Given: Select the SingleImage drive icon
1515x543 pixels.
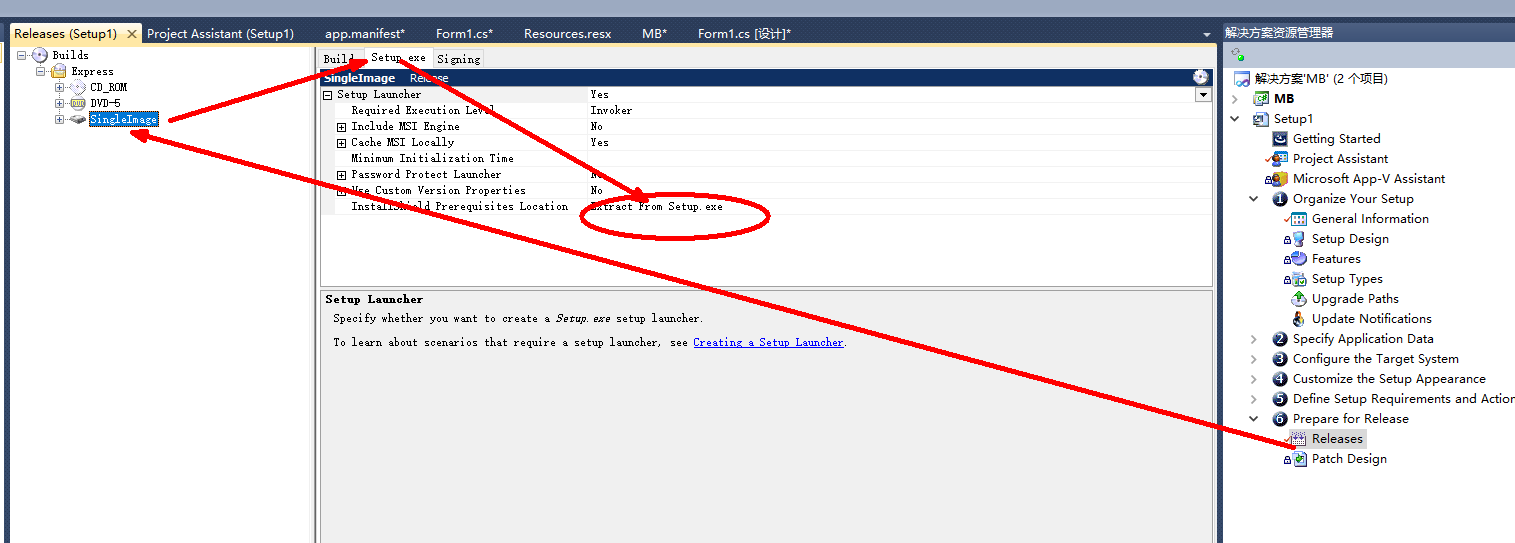Looking at the screenshot, I should 78,119.
